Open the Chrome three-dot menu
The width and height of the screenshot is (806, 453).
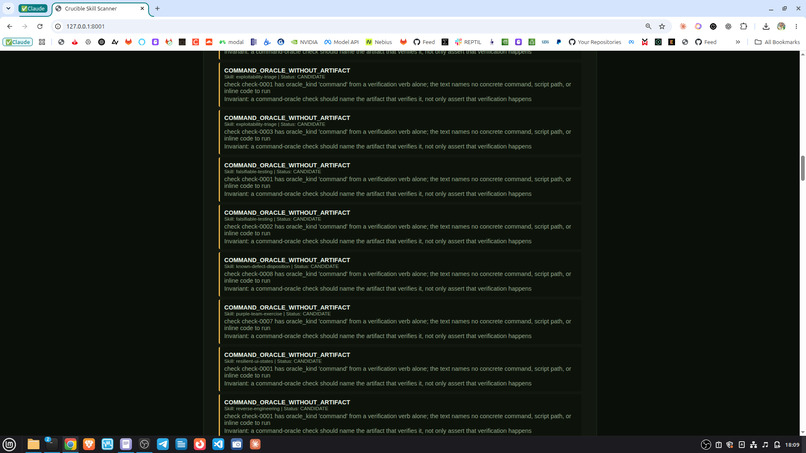coord(796,26)
